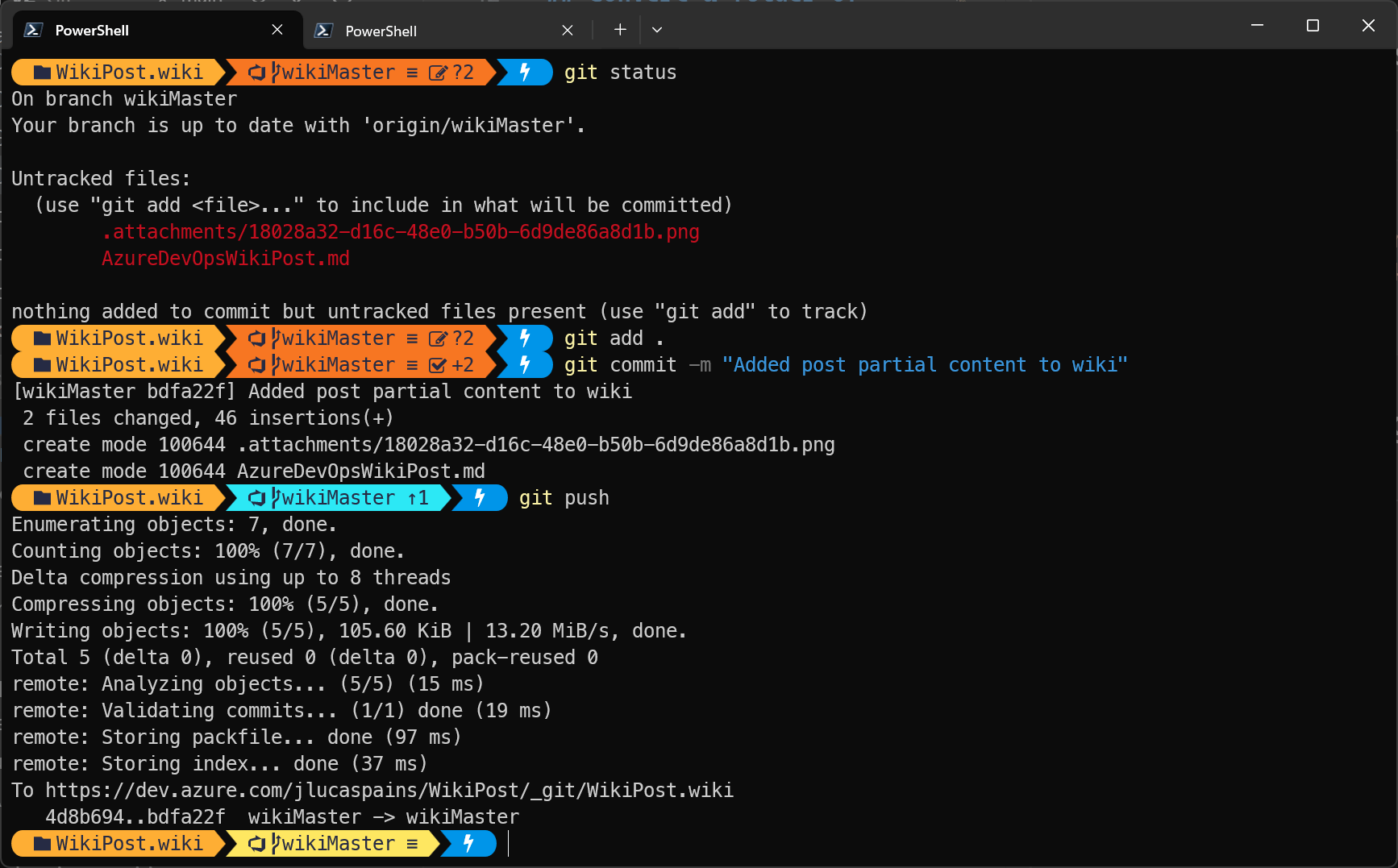1398x868 pixels.
Task: Click 'Enumerating objects: 7, done.' line
Action: click(174, 525)
